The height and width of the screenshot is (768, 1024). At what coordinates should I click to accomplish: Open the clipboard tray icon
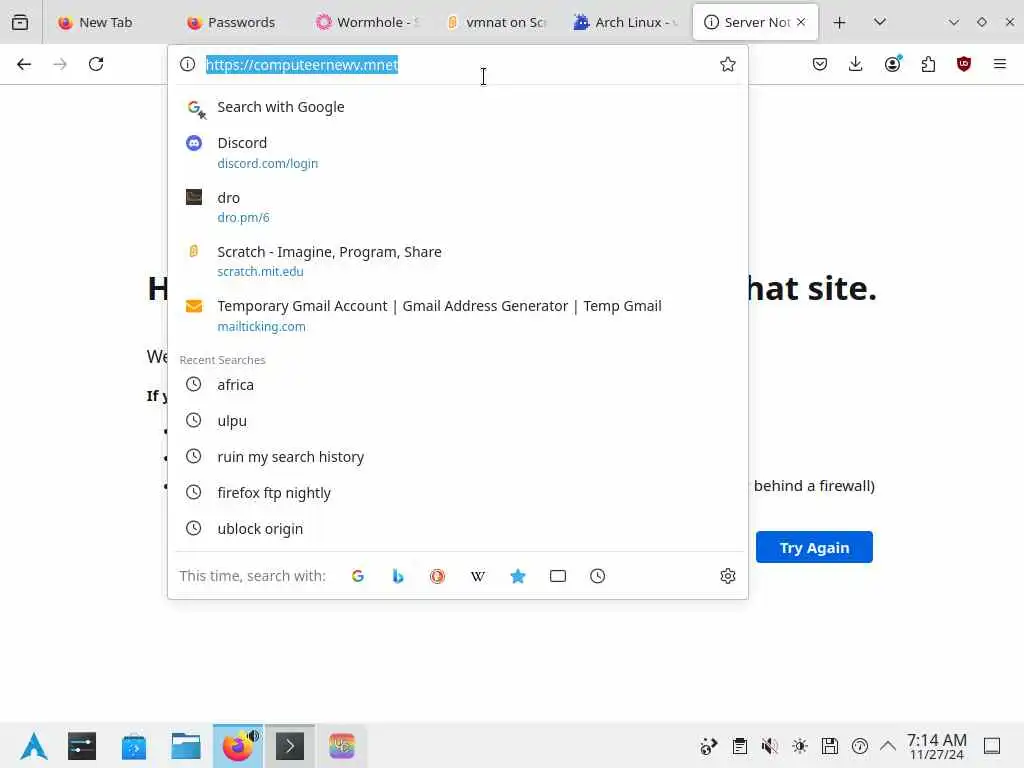[739, 746]
